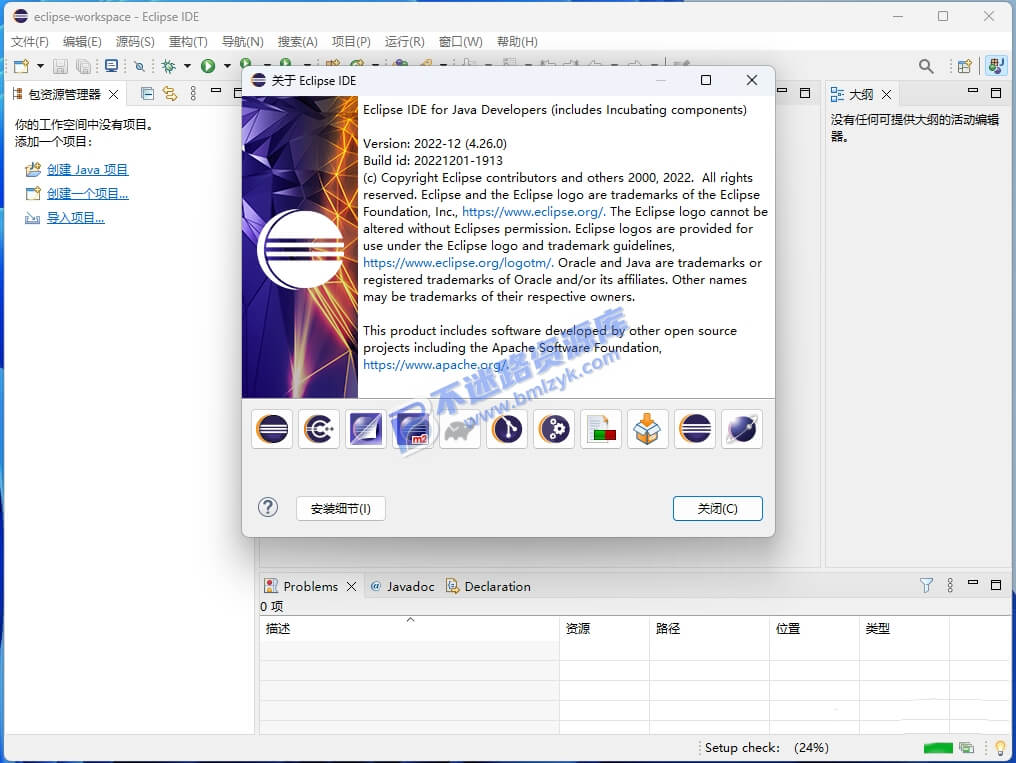Click the 创建一个项目... link
Screen dimensions: 1016x763
point(87,194)
